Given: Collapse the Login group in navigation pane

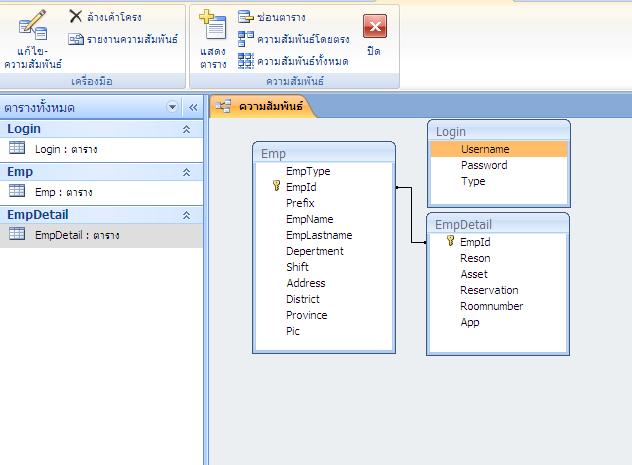Looking at the screenshot, I should click(186, 129).
